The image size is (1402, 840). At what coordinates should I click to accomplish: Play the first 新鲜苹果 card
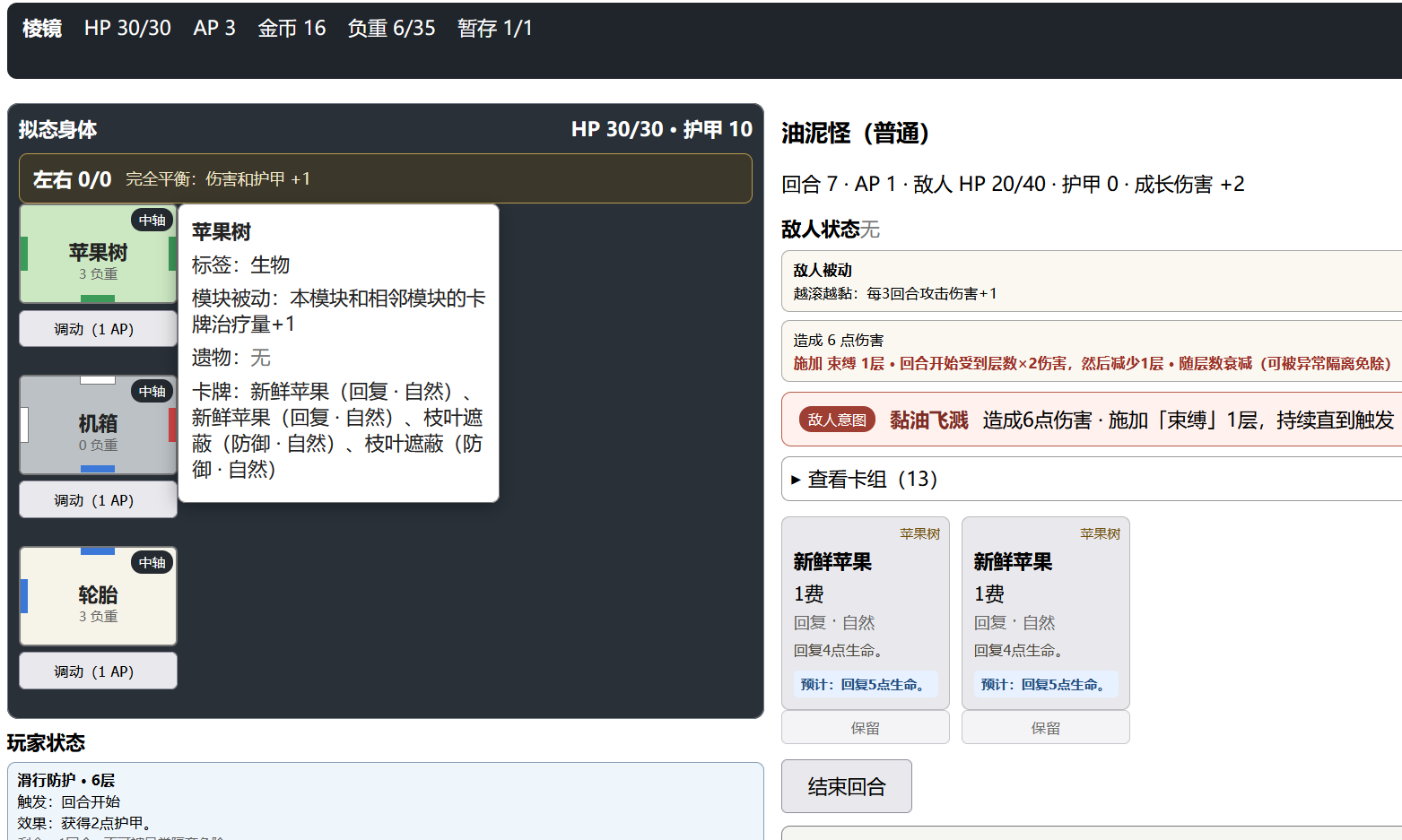(866, 613)
